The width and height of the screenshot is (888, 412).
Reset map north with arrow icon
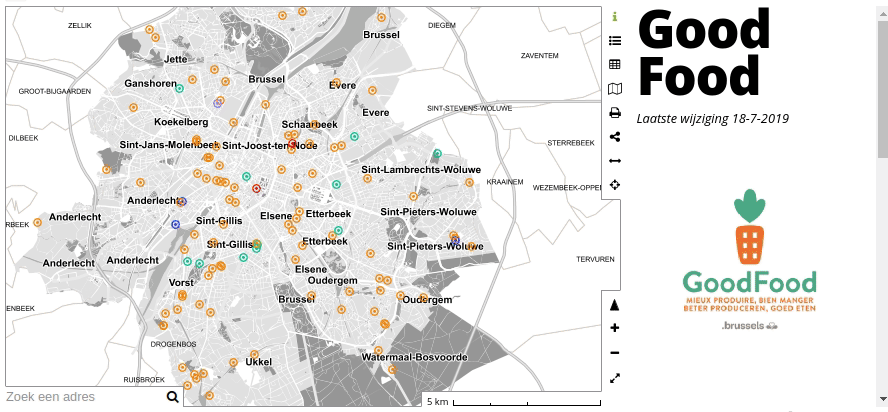[x=615, y=305]
